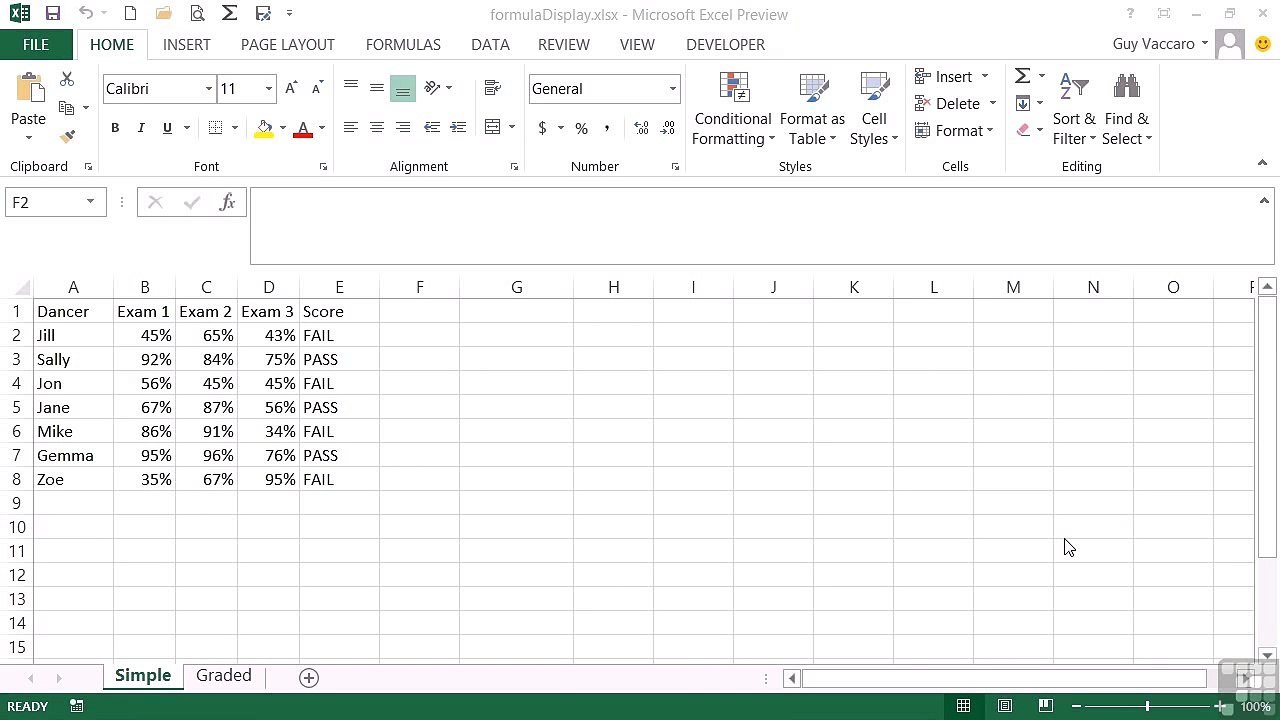1280x720 pixels.
Task: Add a new sheet with plus button
Action: pyautogui.click(x=309, y=677)
